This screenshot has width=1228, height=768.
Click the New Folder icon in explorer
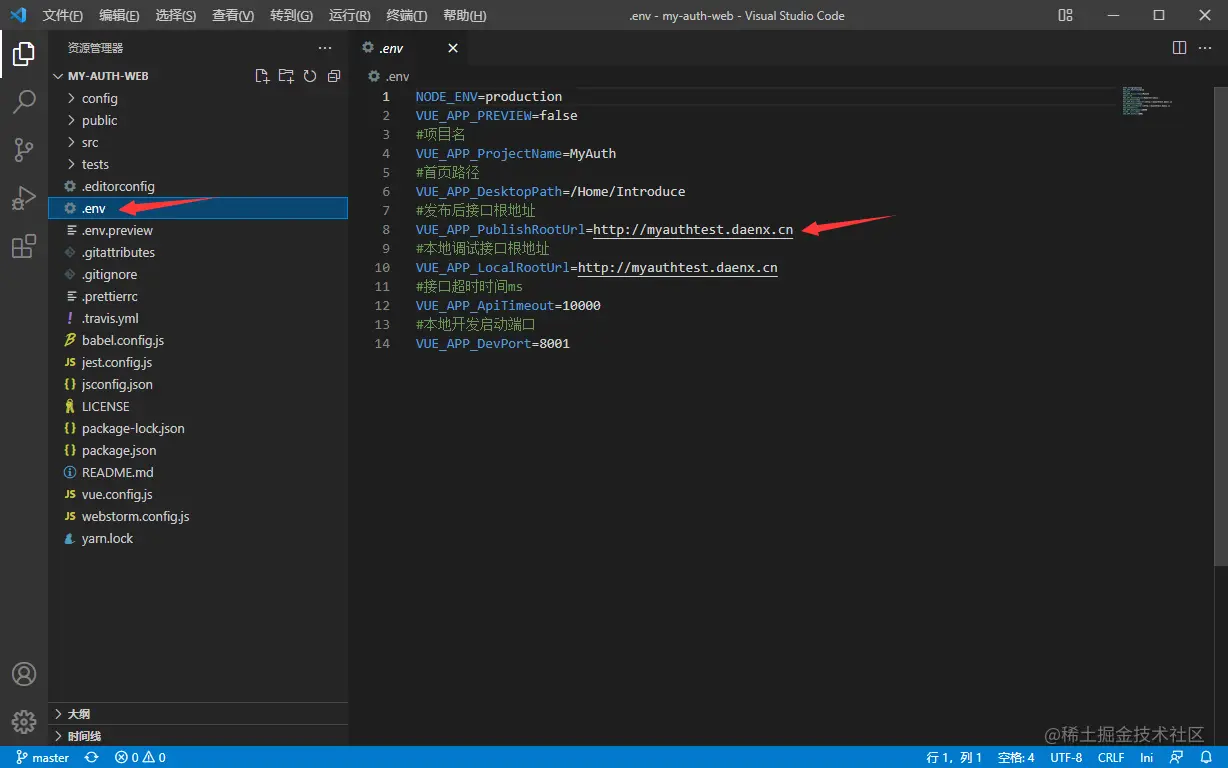click(x=286, y=76)
